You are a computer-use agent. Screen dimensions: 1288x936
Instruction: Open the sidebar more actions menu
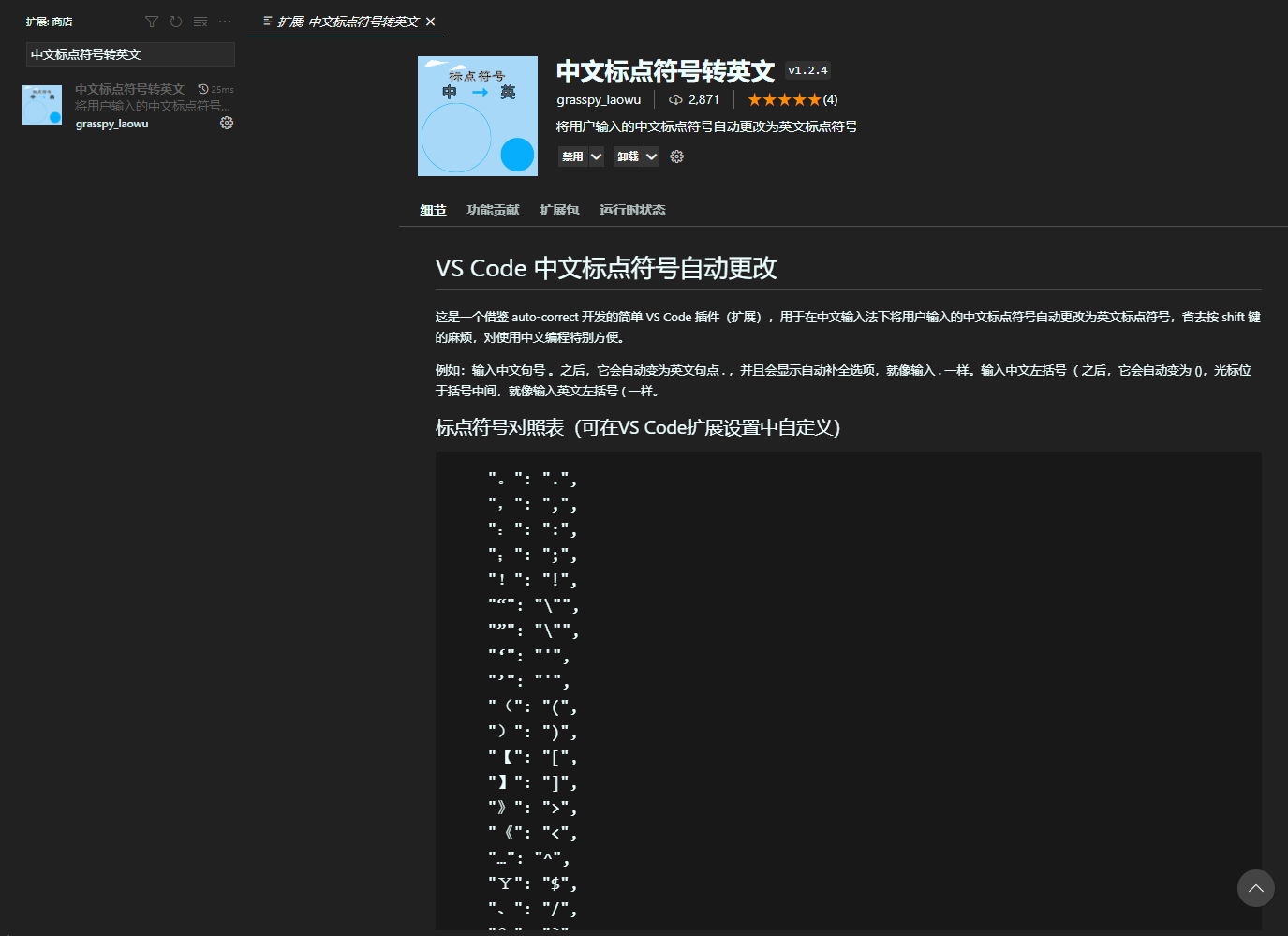pyautogui.click(x=225, y=22)
